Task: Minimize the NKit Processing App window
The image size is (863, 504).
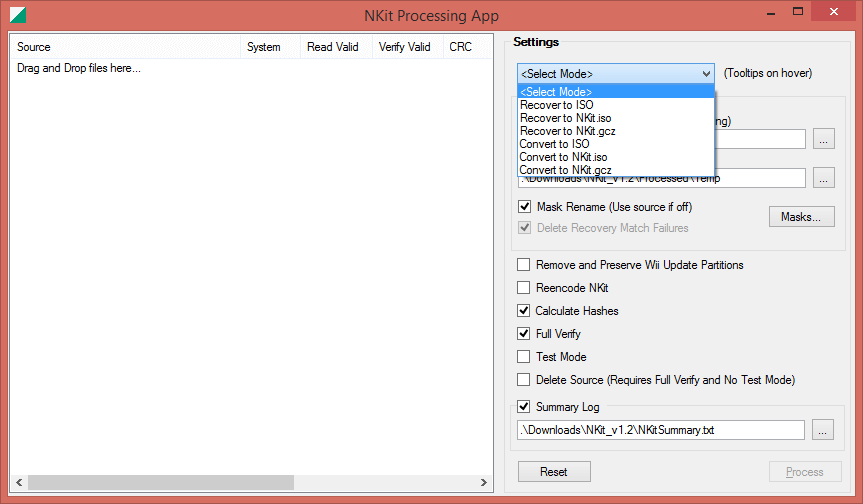Action: 771,12
